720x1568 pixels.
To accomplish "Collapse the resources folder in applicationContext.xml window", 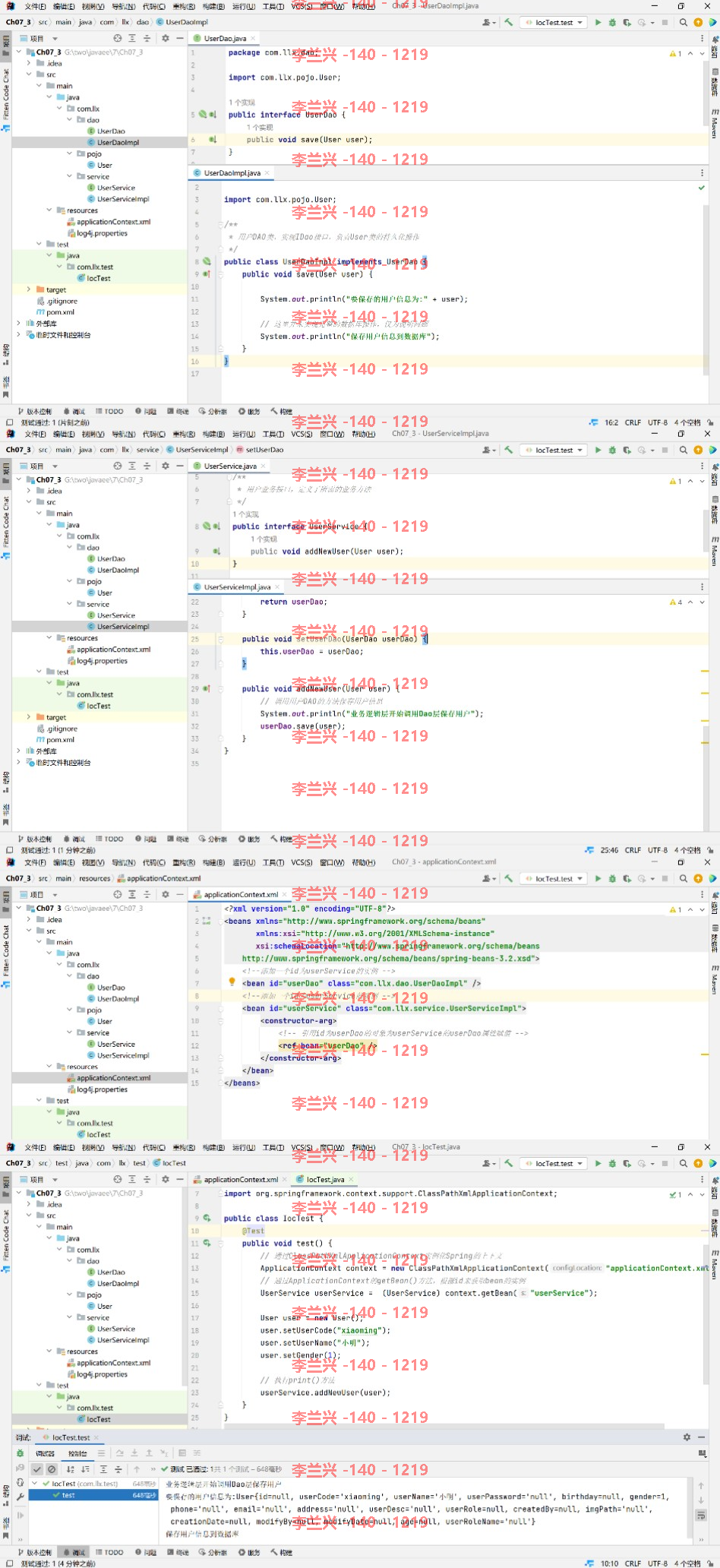I will [x=49, y=1067].
